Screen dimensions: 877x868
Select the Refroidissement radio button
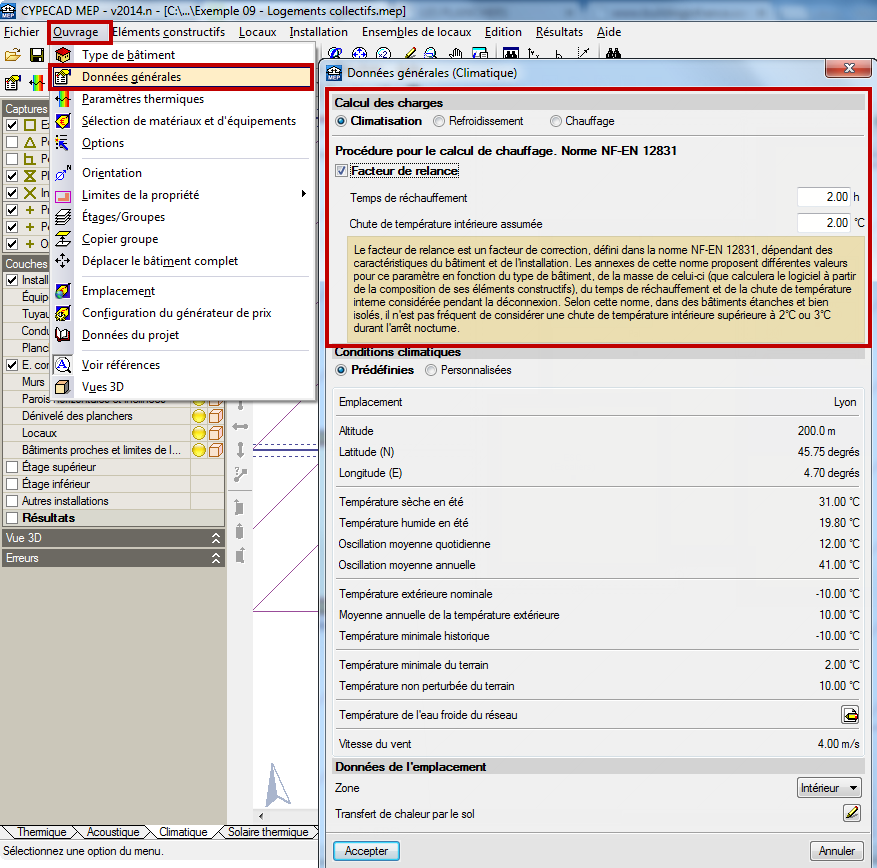tap(440, 121)
